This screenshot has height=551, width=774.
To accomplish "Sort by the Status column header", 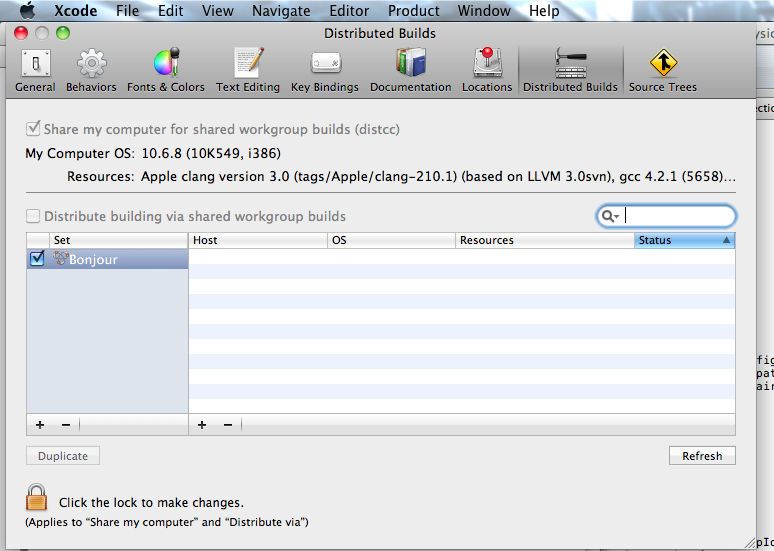I will click(x=685, y=240).
